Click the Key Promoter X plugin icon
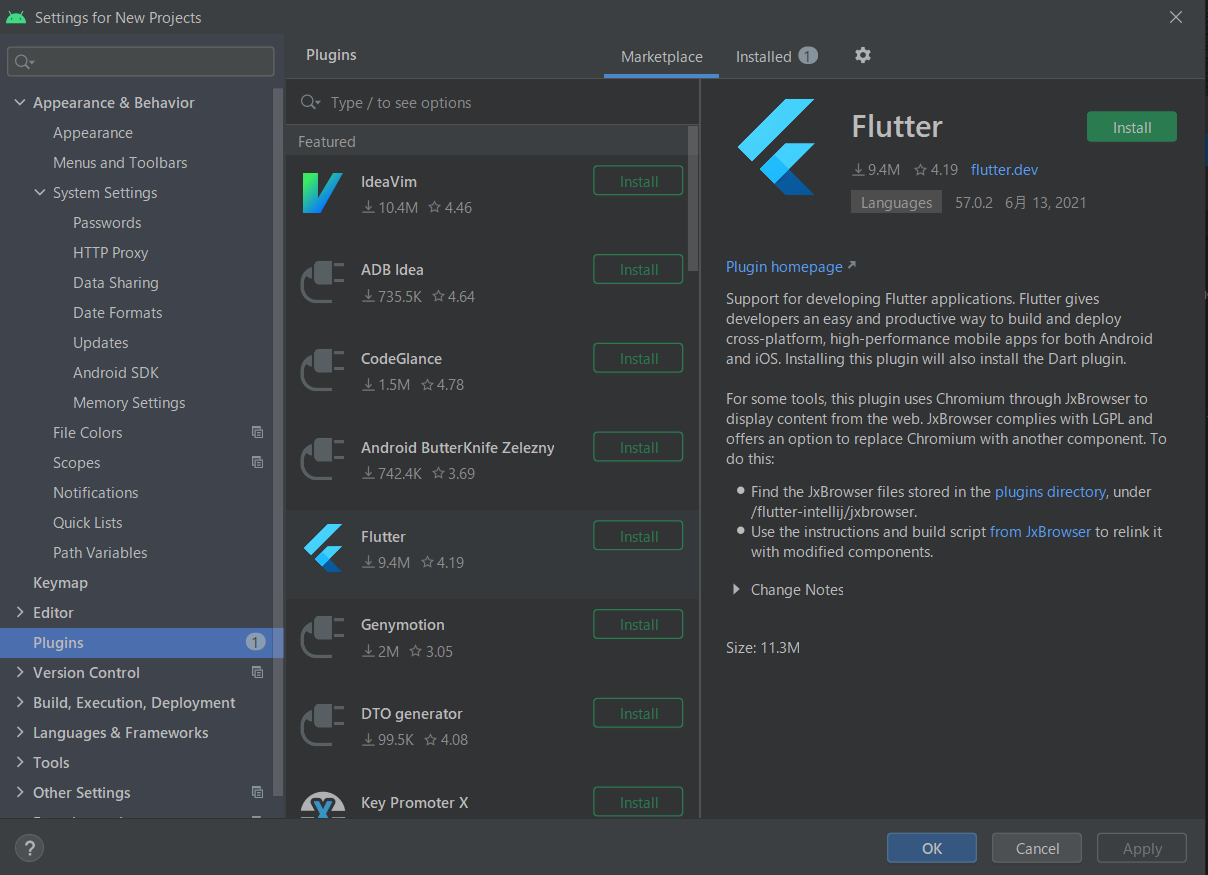 tap(322, 805)
